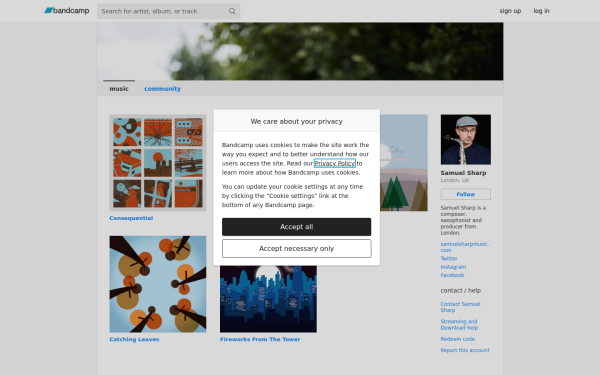Image resolution: width=600 pixels, height=375 pixels.
Task: Open the Consequential album cover
Action: 158,163
